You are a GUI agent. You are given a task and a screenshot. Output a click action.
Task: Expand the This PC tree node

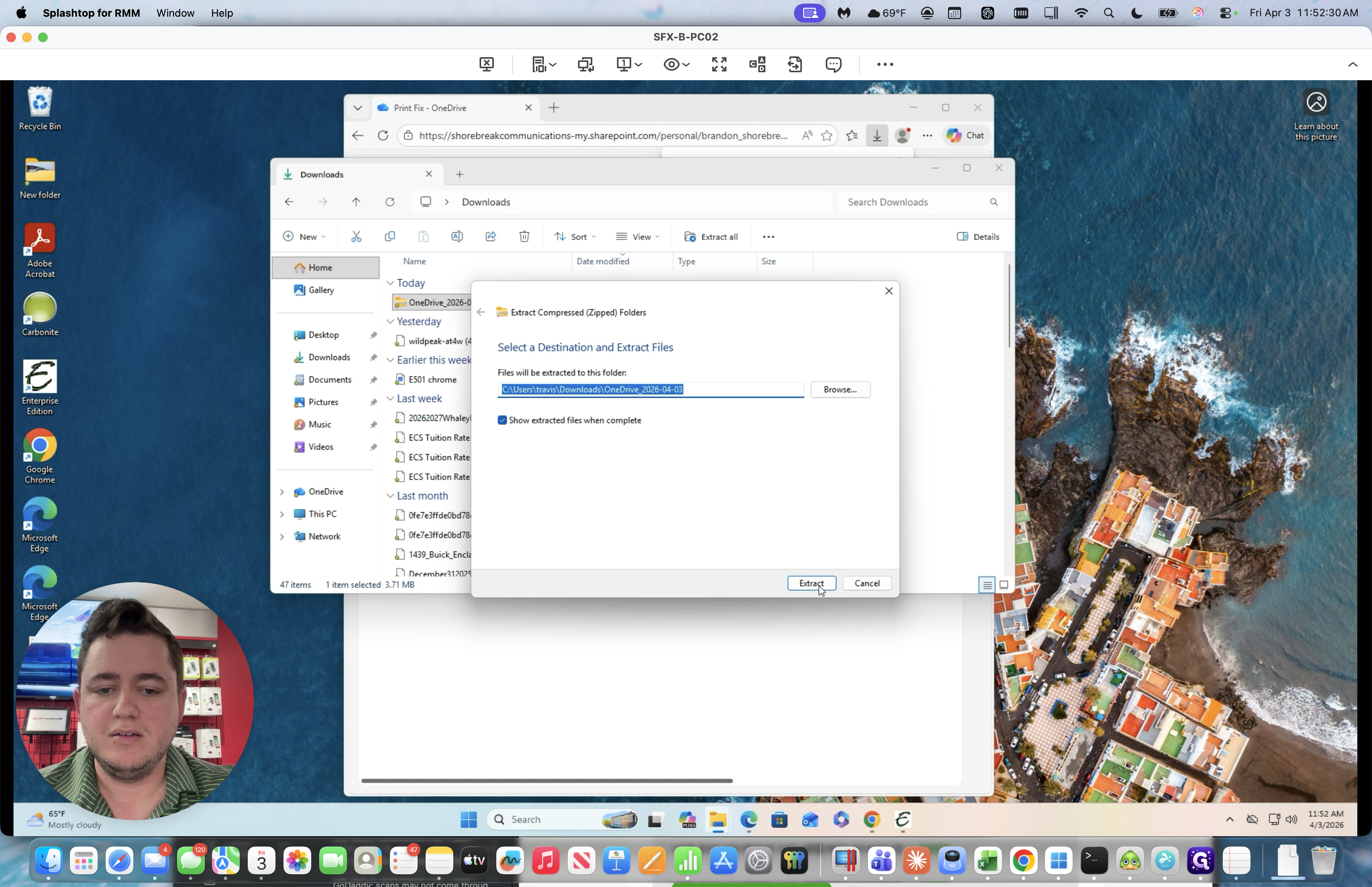click(282, 514)
